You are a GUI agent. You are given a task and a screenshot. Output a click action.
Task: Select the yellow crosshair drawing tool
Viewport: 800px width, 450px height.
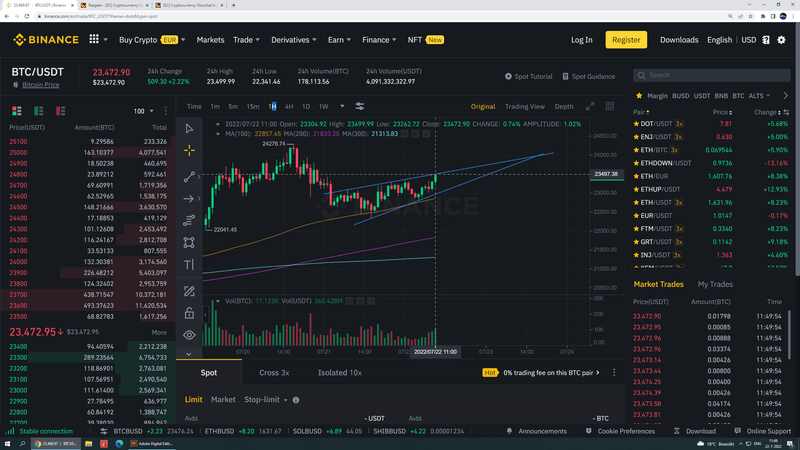189,151
